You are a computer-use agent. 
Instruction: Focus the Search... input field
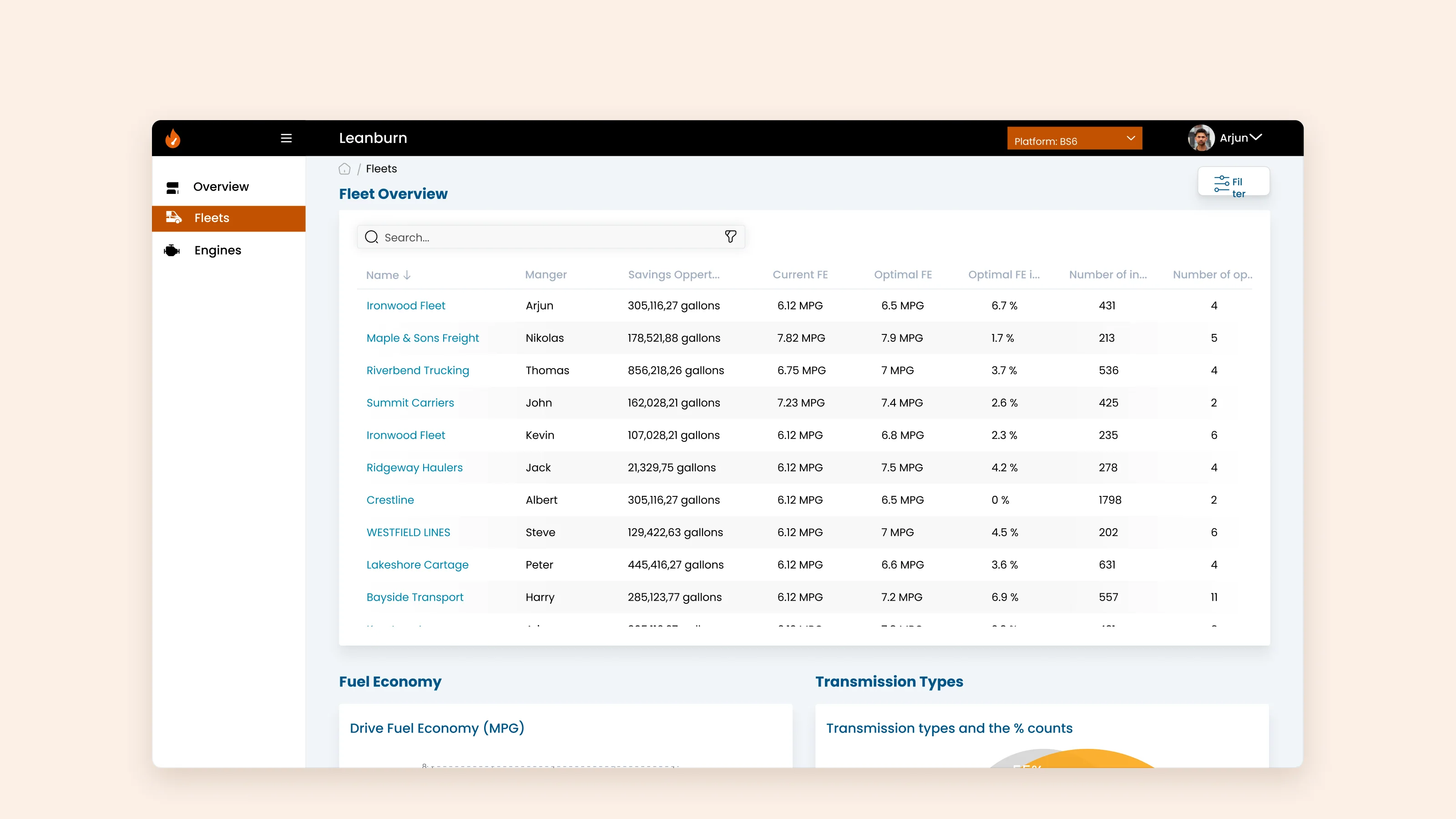click(551, 237)
